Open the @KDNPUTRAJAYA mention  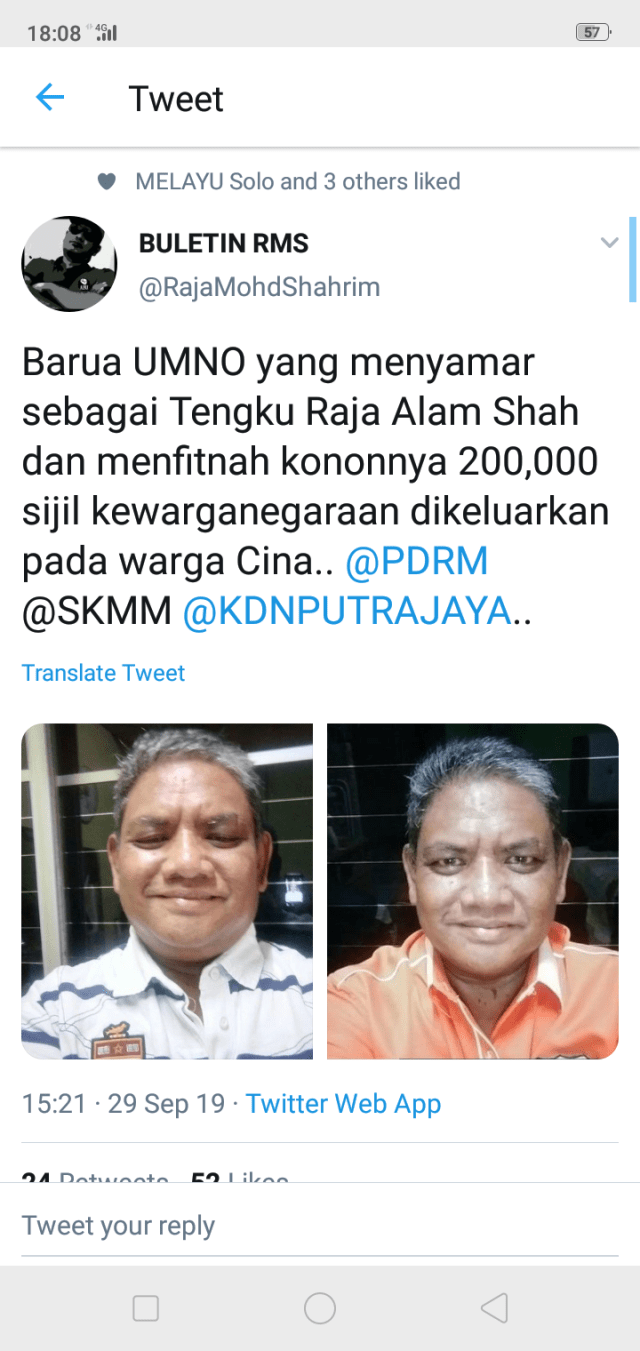coord(347,611)
